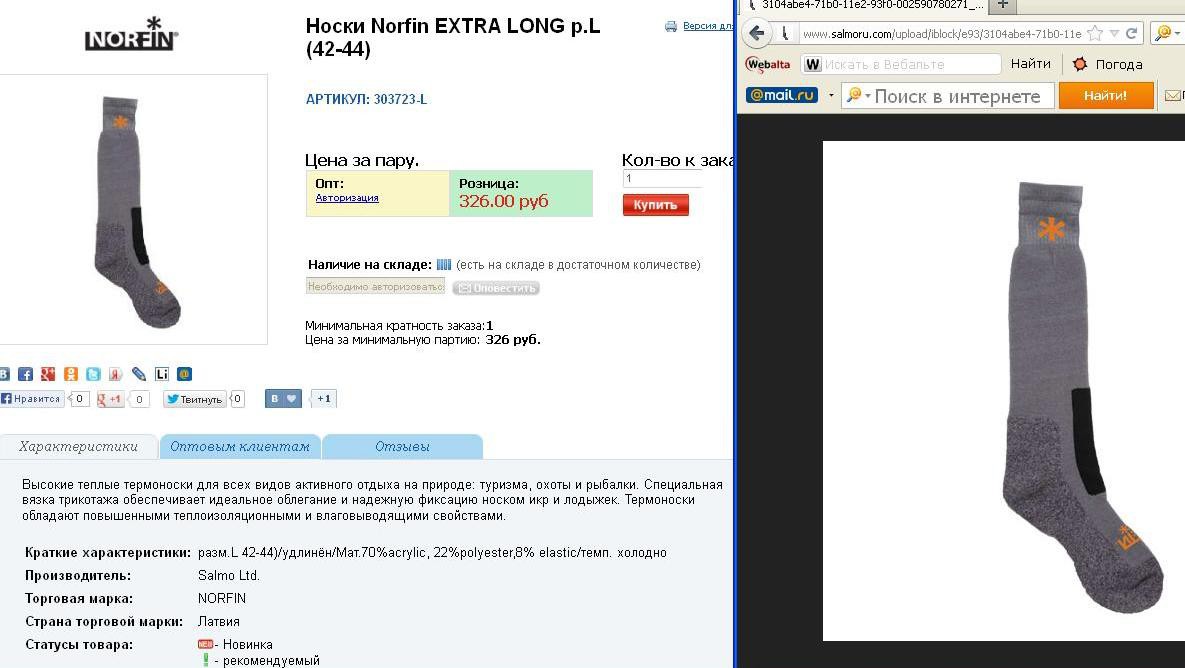
Task: Open the mail.ru toolbar dropdown arrow
Action: [x=831, y=96]
